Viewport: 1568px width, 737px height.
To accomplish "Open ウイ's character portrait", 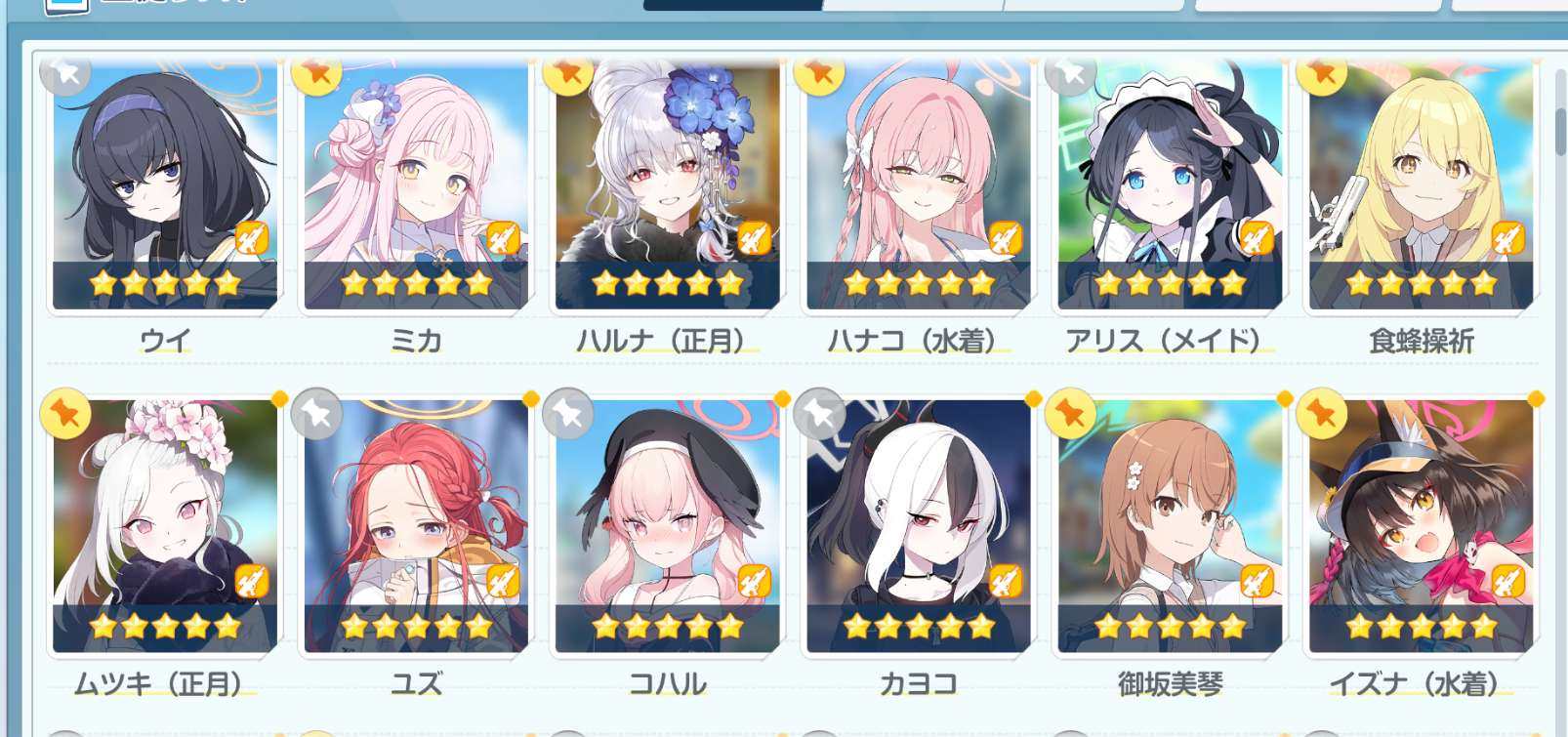I will [x=165, y=185].
